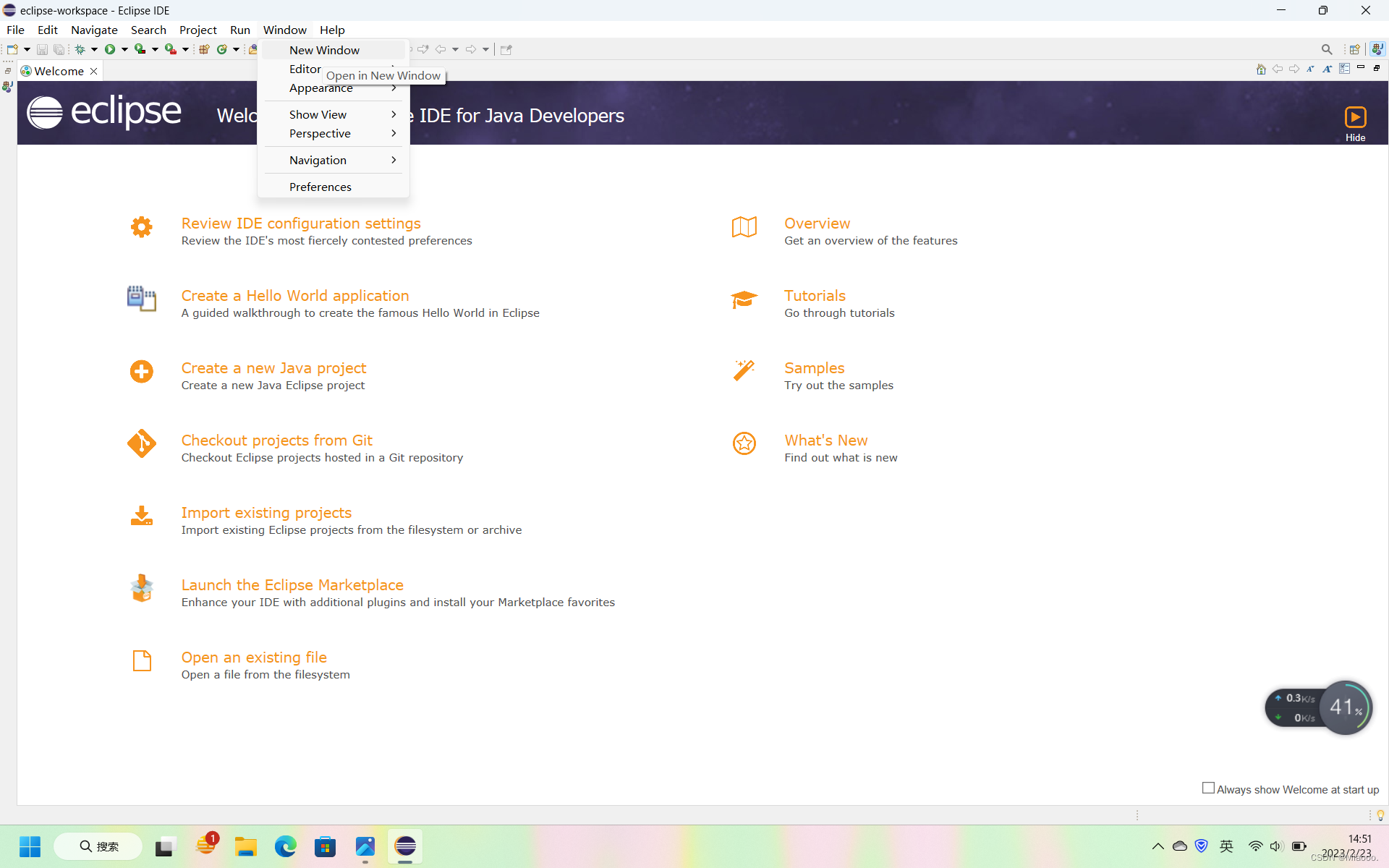Image resolution: width=1389 pixels, height=868 pixels.
Task: Click Create a new Java project
Action: (273, 368)
